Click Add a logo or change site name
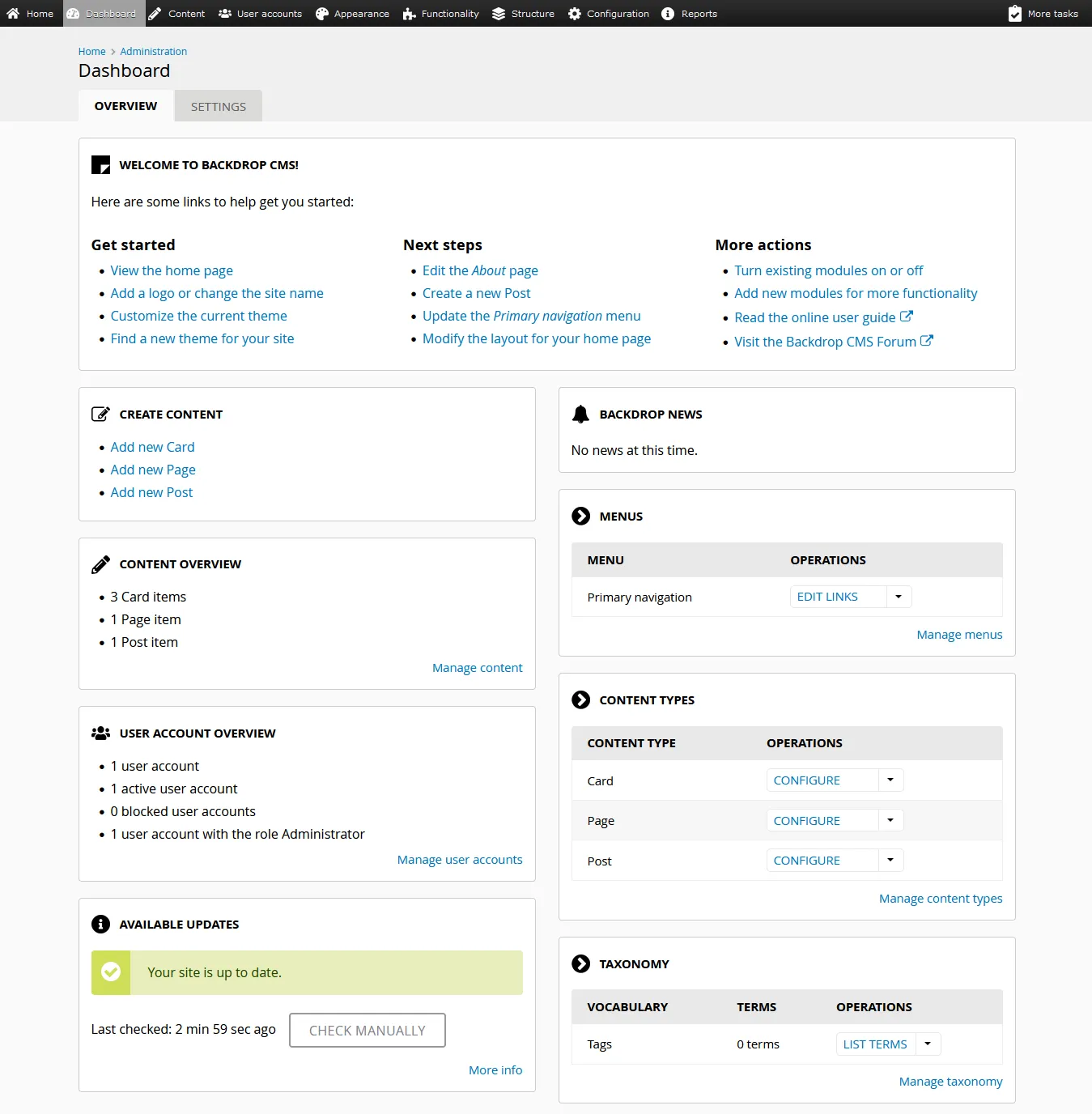Screen dimensions: 1092x1114 (217, 293)
